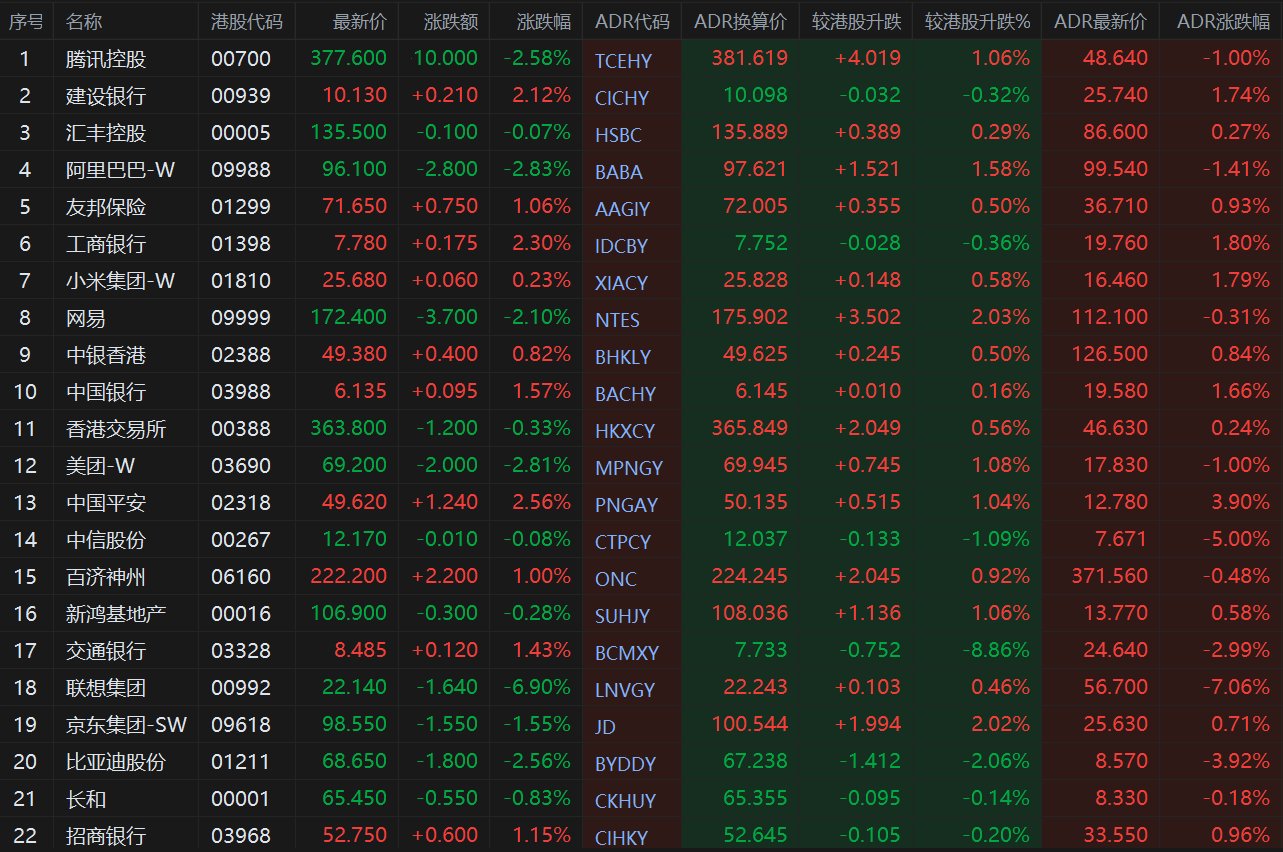1283x852 pixels.
Task: Click the ADR price value 371.560
Action: 1110,576
